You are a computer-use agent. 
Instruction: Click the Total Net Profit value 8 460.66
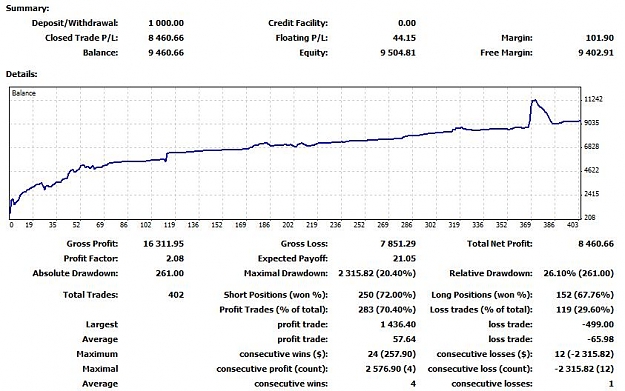(596, 244)
